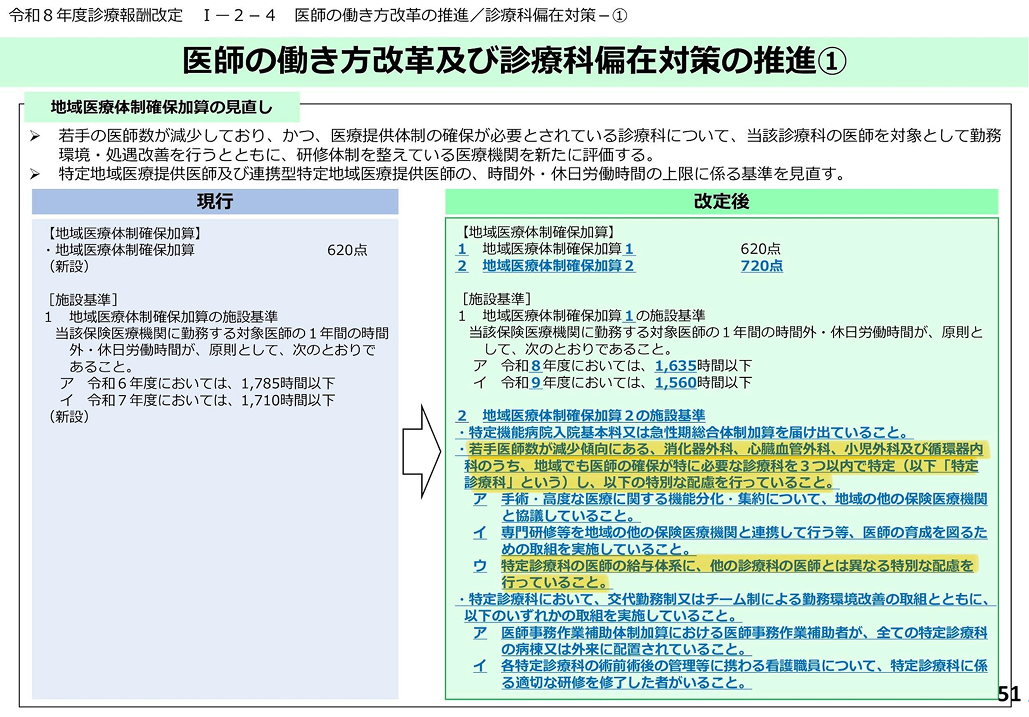
Task: Click the (新設) note below 令和７年度 line
Action: click(68, 417)
